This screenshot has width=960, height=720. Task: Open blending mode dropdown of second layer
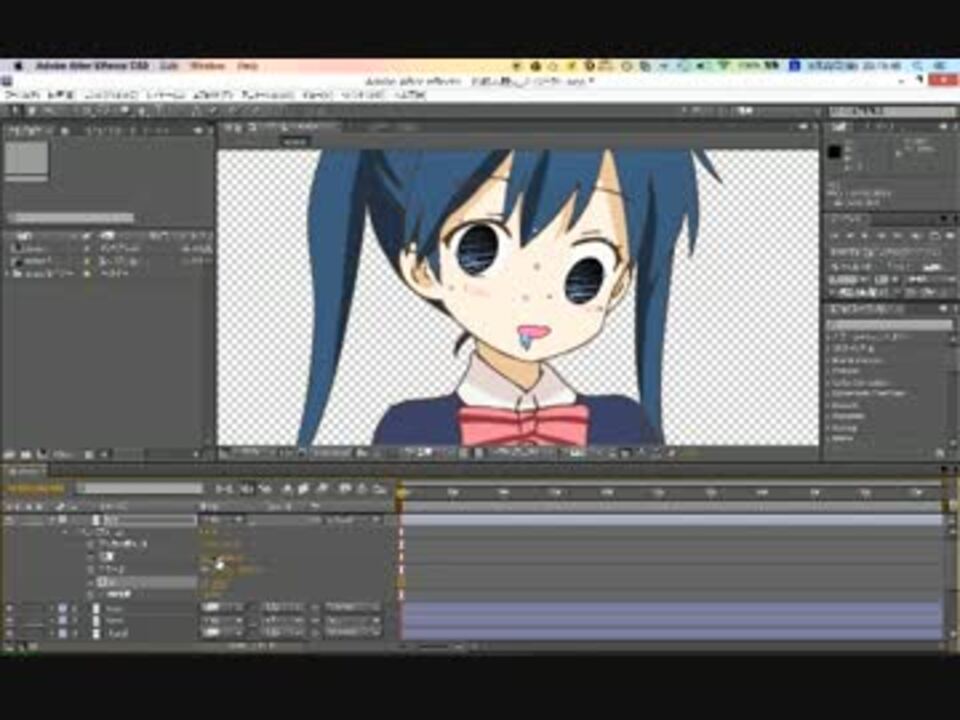click(x=223, y=608)
